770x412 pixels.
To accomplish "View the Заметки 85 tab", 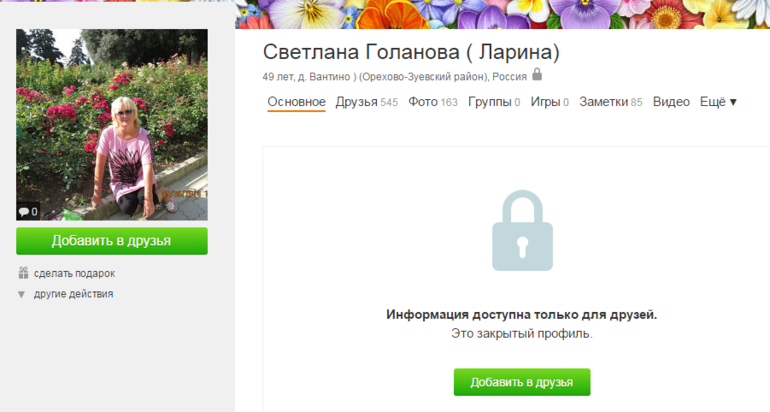I will pyautogui.click(x=610, y=102).
